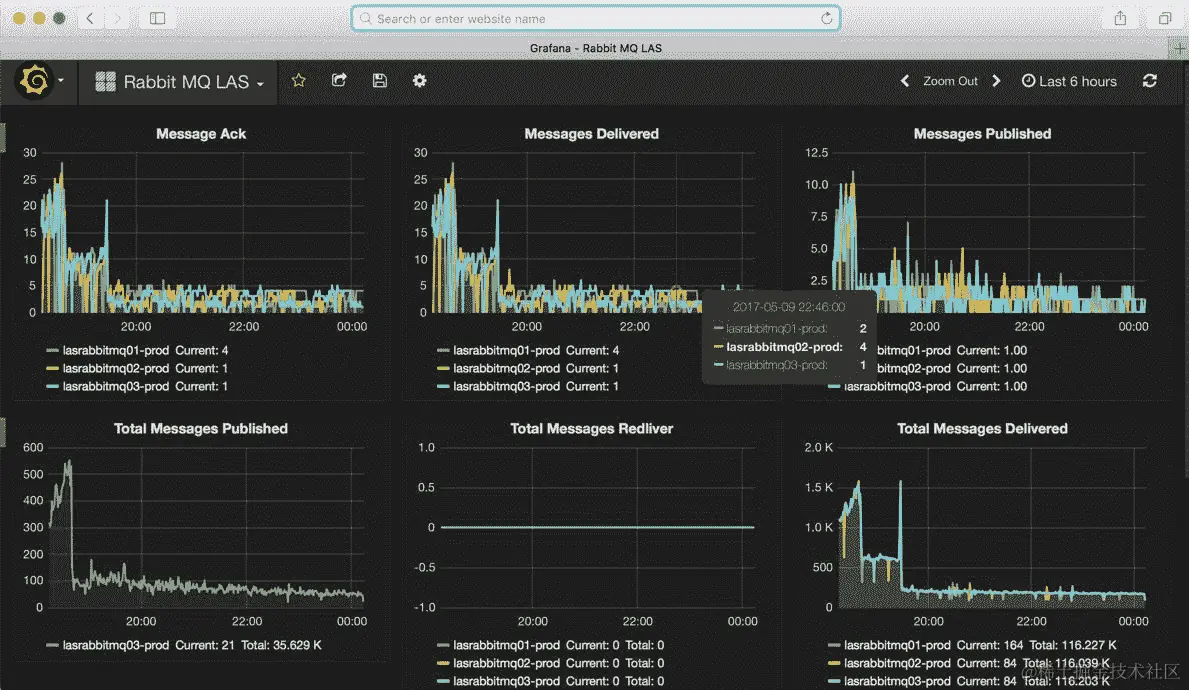Open the Grafana logo main menu

(35, 80)
